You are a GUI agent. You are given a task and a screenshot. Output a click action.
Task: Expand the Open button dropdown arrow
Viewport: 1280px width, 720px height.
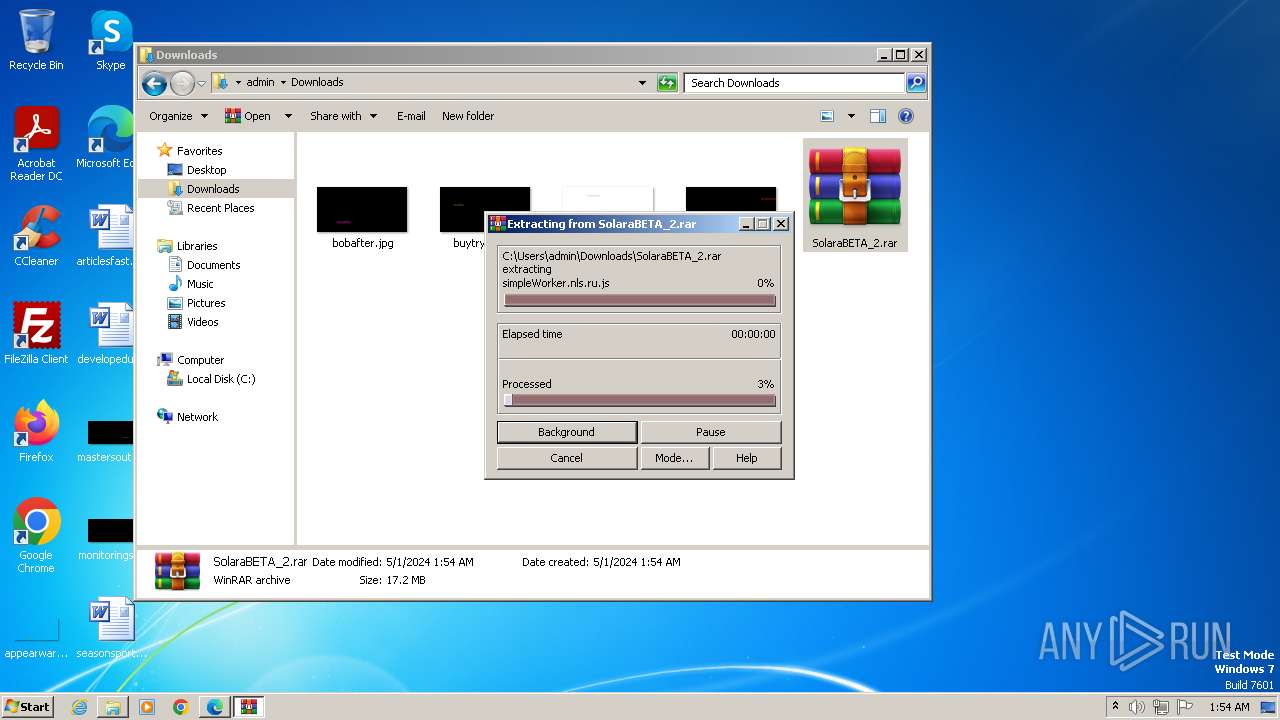[288, 116]
